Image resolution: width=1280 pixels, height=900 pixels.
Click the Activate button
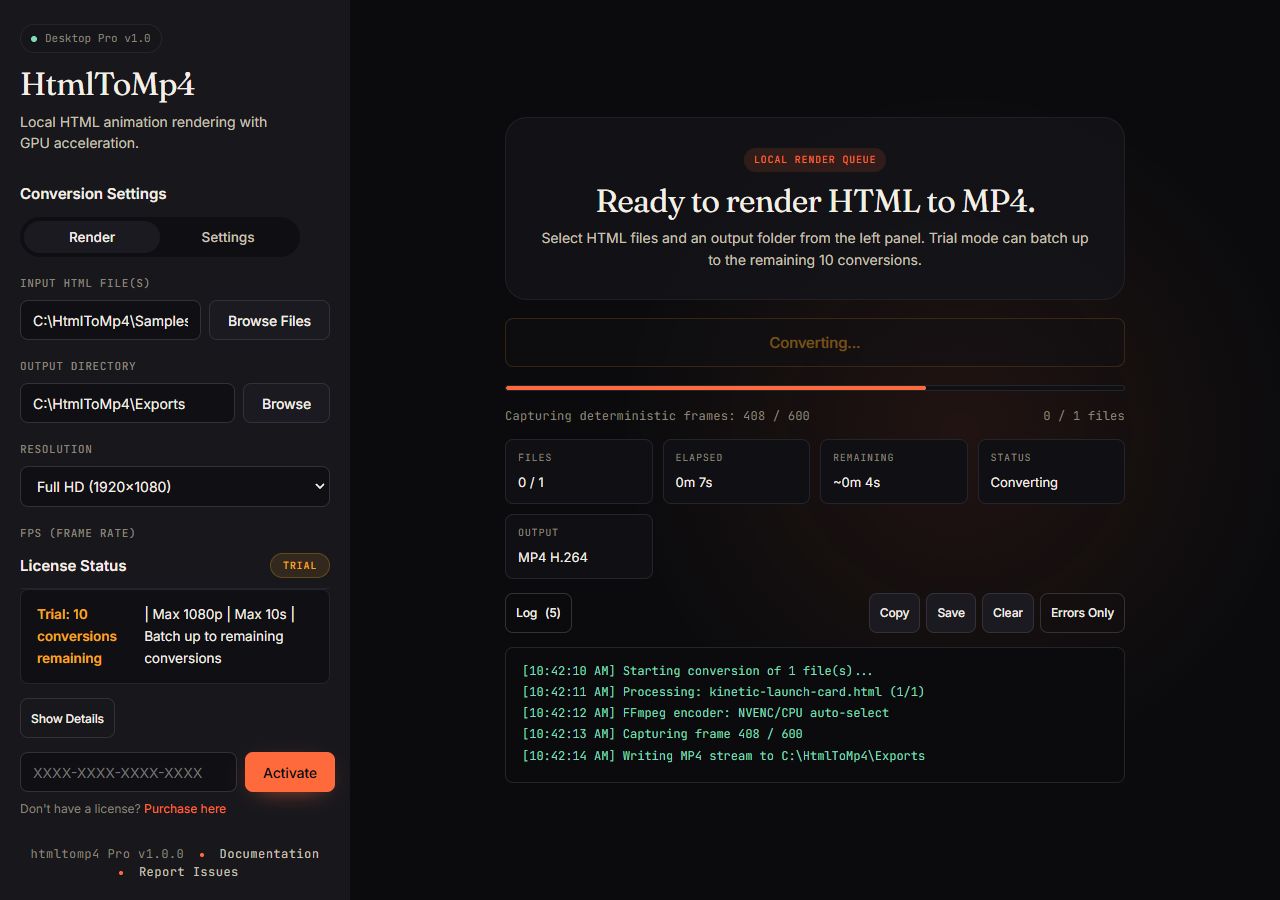click(290, 773)
